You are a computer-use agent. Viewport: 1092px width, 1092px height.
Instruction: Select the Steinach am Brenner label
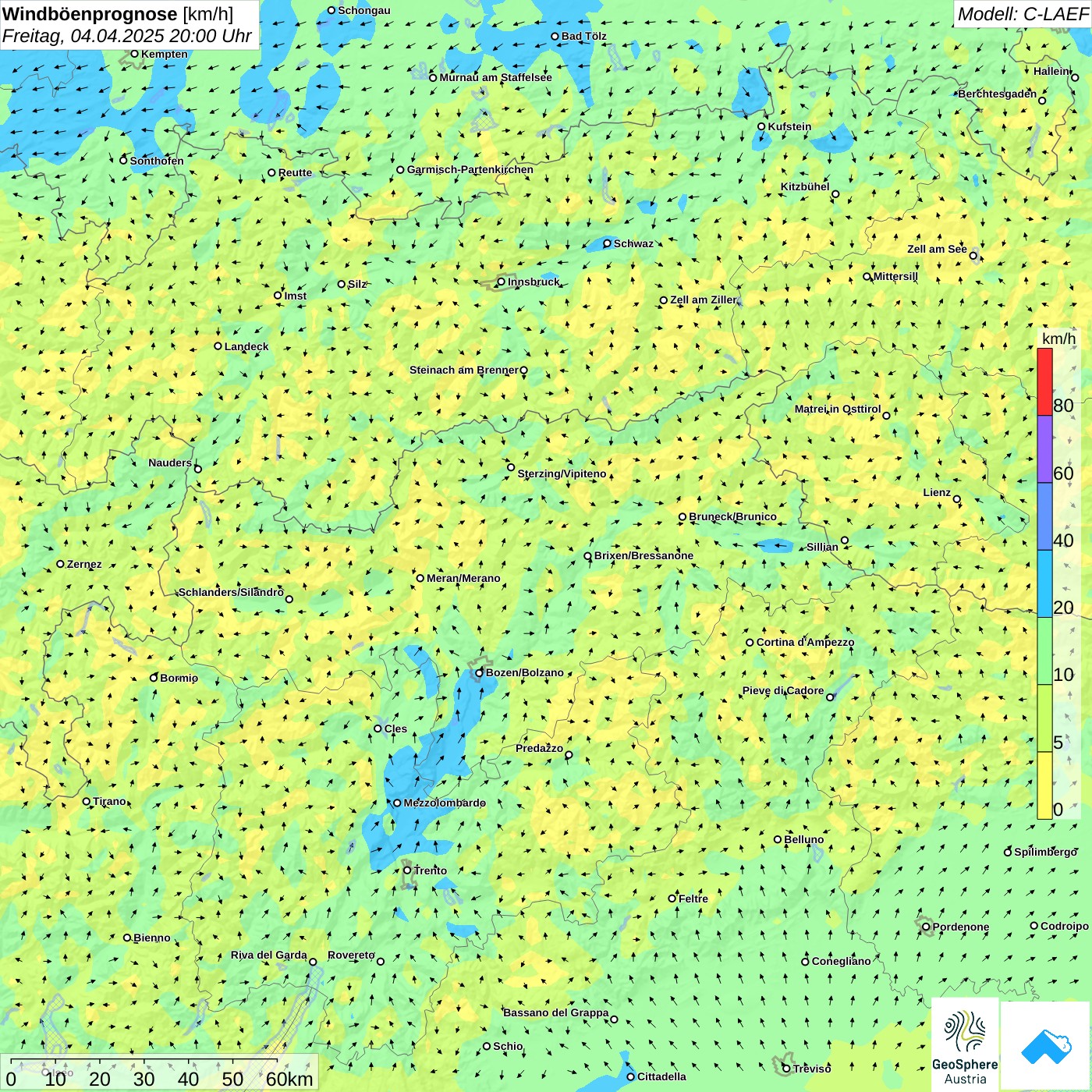(x=463, y=370)
